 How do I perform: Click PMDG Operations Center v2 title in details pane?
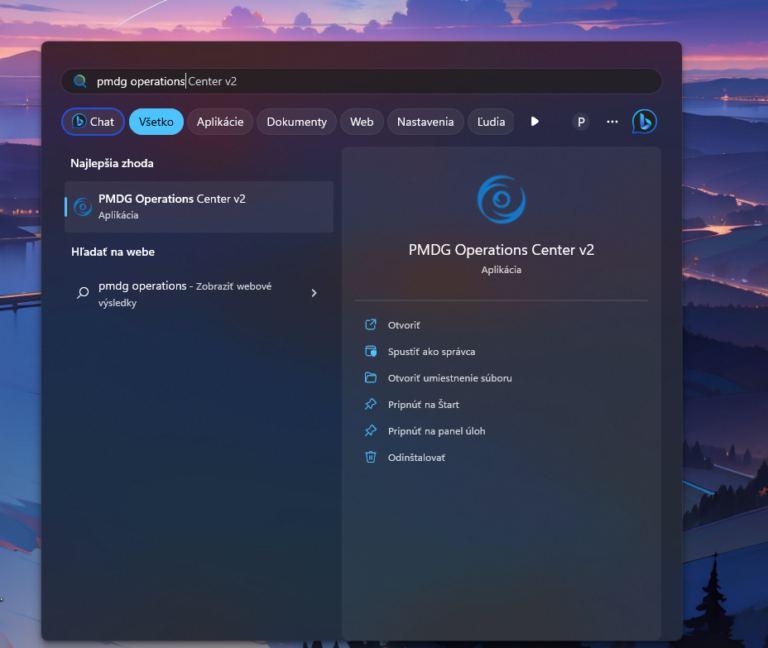(x=501, y=250)
